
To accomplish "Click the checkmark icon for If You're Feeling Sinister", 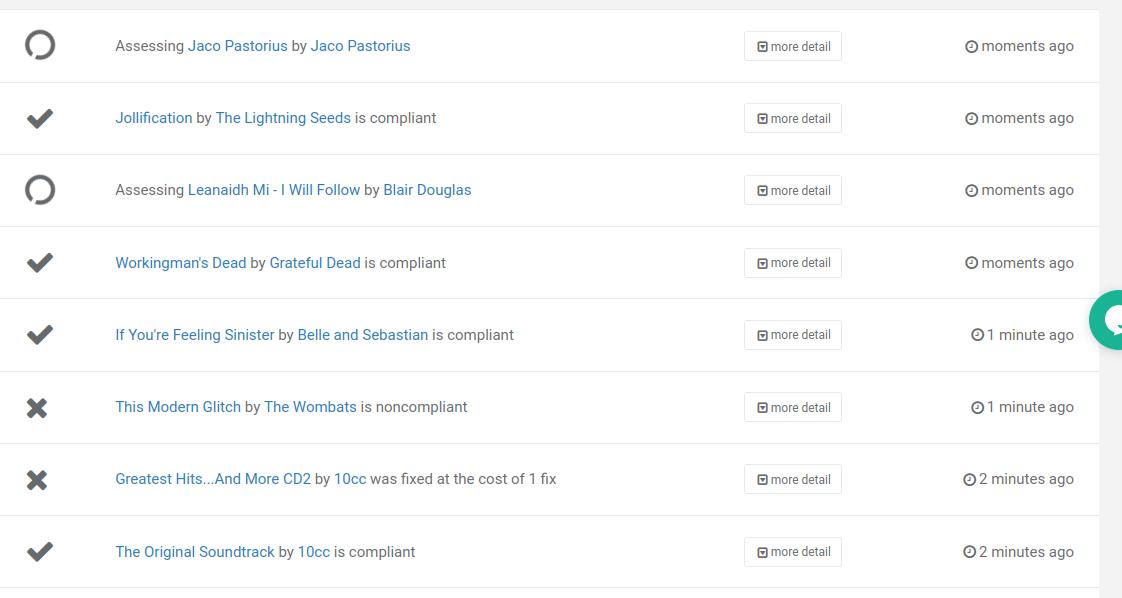I will click(x=40, y=335).
